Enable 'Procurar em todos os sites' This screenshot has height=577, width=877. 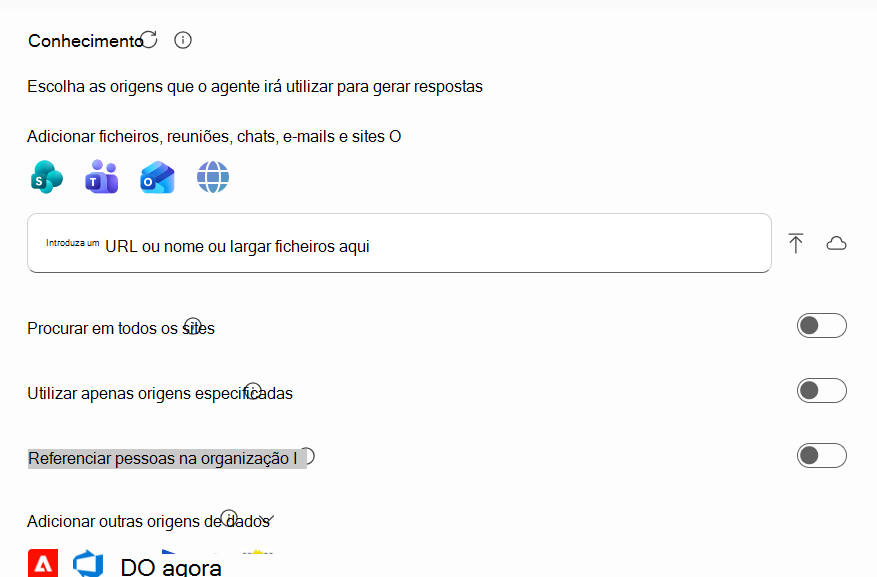[x=821, y=325]
